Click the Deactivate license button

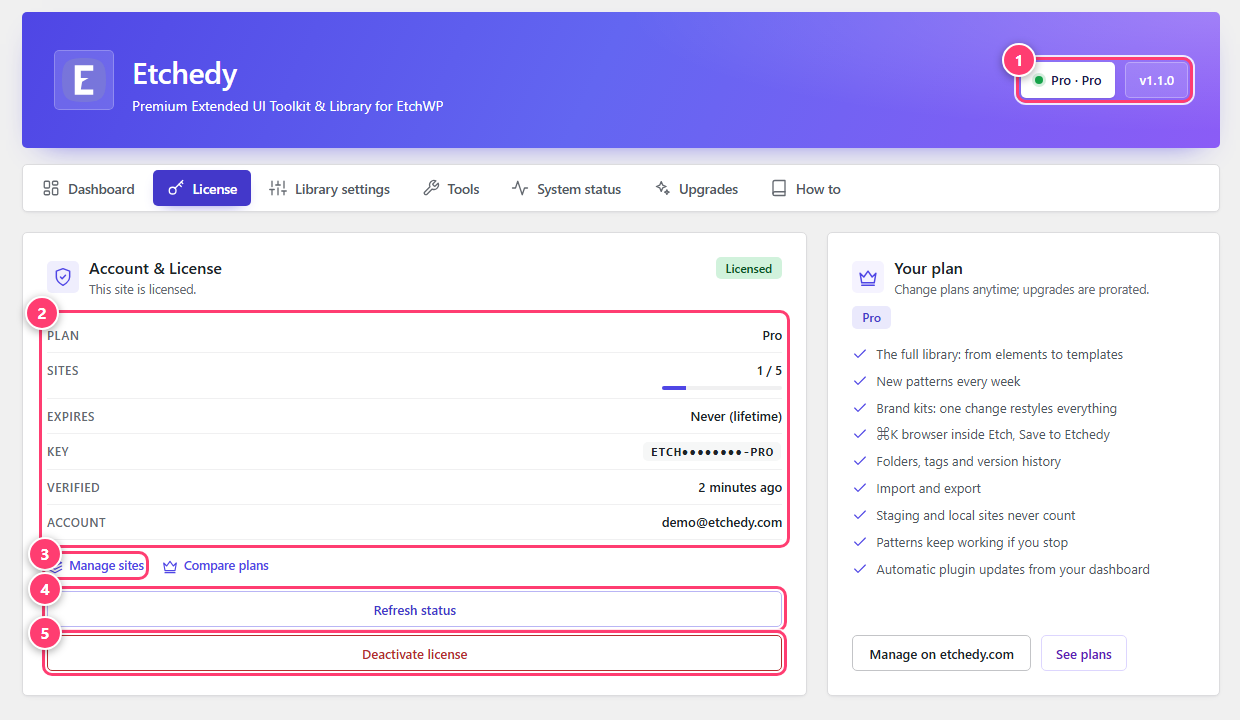tap(415, 654)
